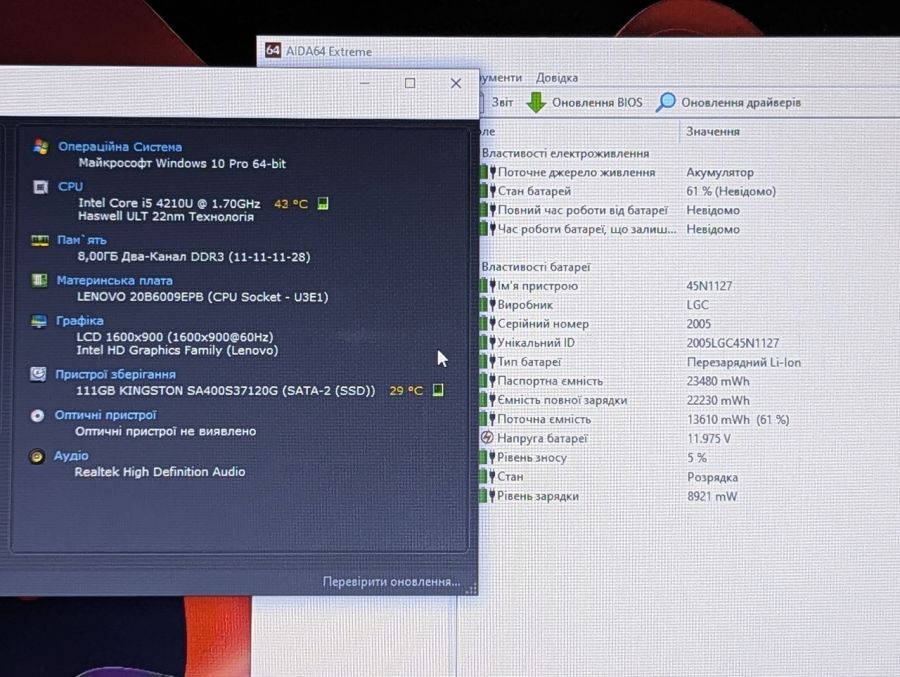Open the Пам'ять section link
Viewport: 900px width, 677px height.
pos(82,240)
